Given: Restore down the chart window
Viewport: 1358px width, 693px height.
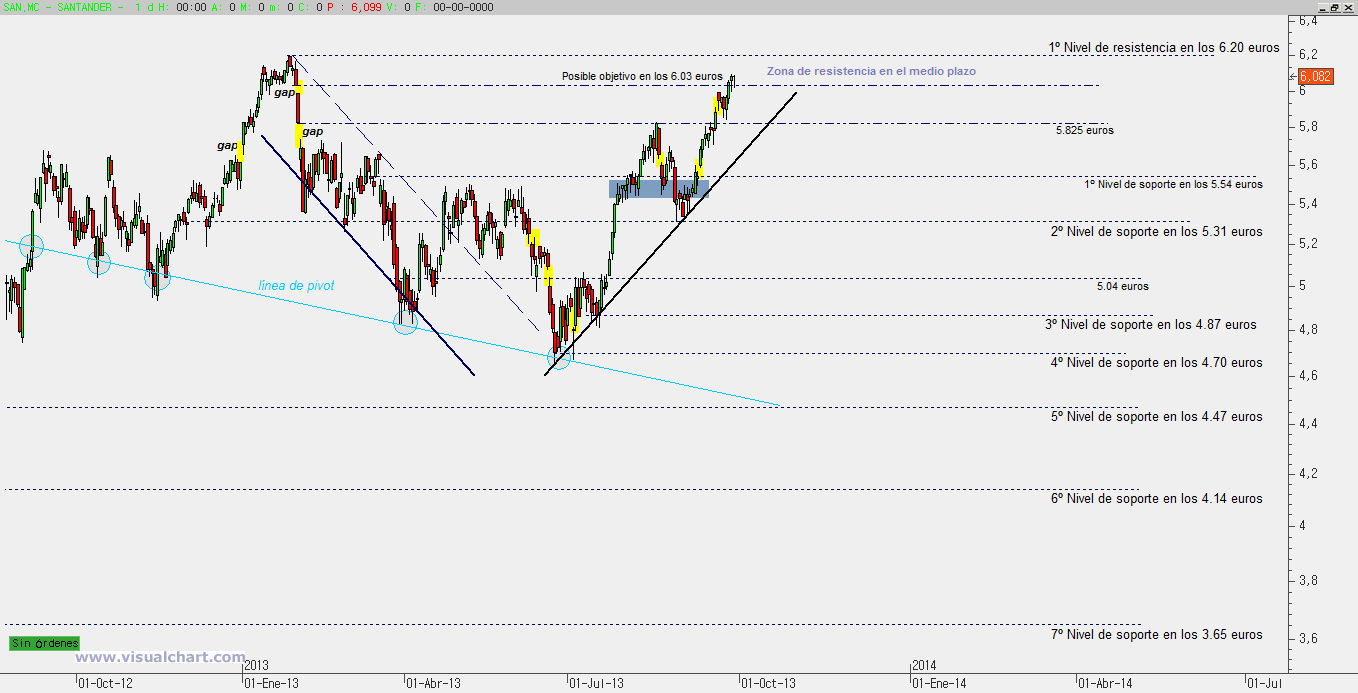Looking at the screenshot, I should click(1335, 7).
